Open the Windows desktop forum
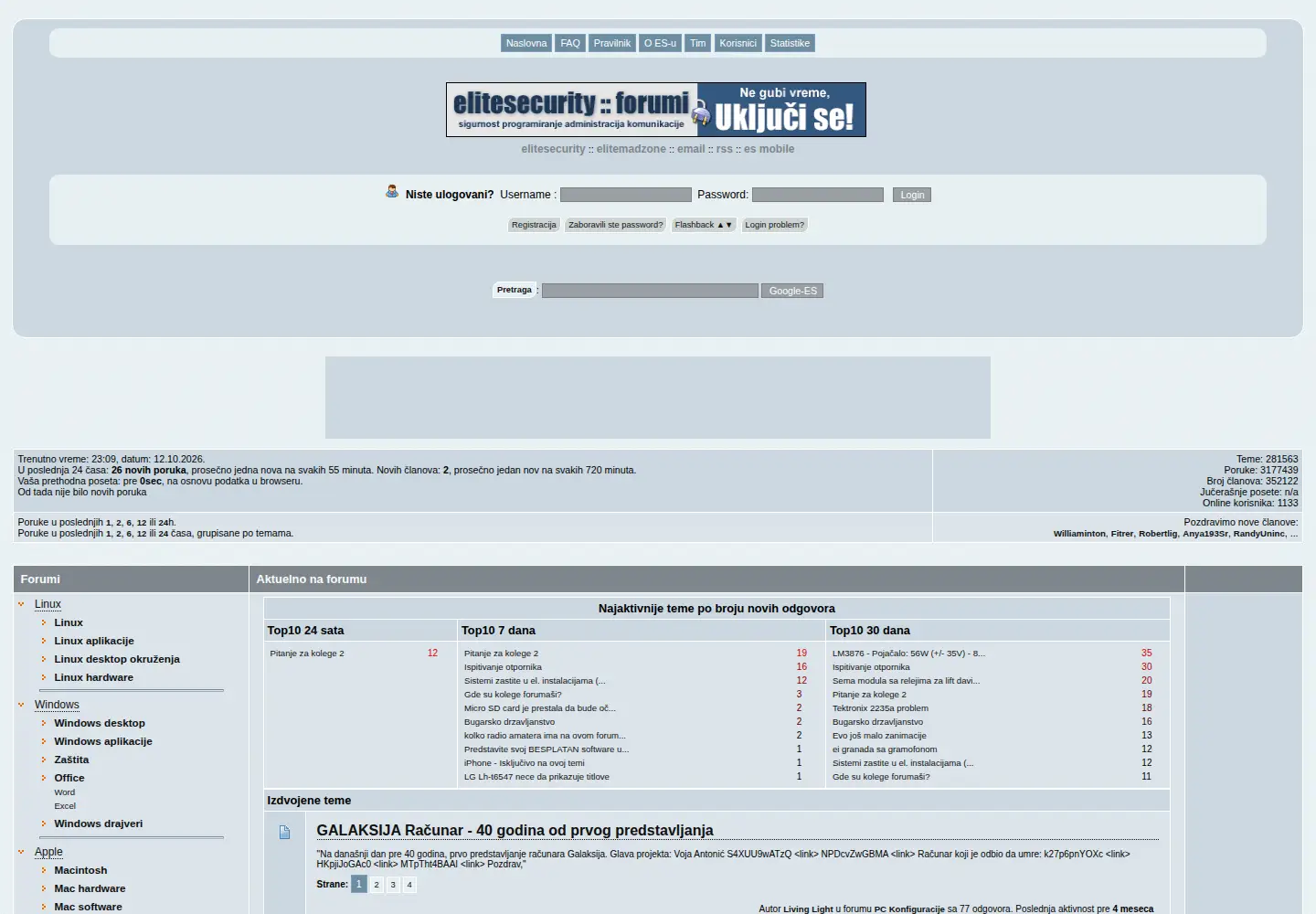 [100, 723]
